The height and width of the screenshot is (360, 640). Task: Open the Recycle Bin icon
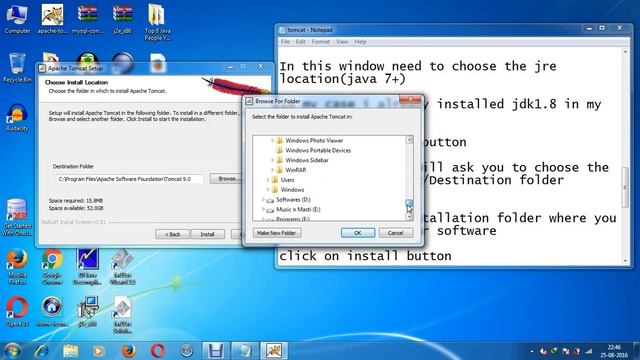pos(17,68)
